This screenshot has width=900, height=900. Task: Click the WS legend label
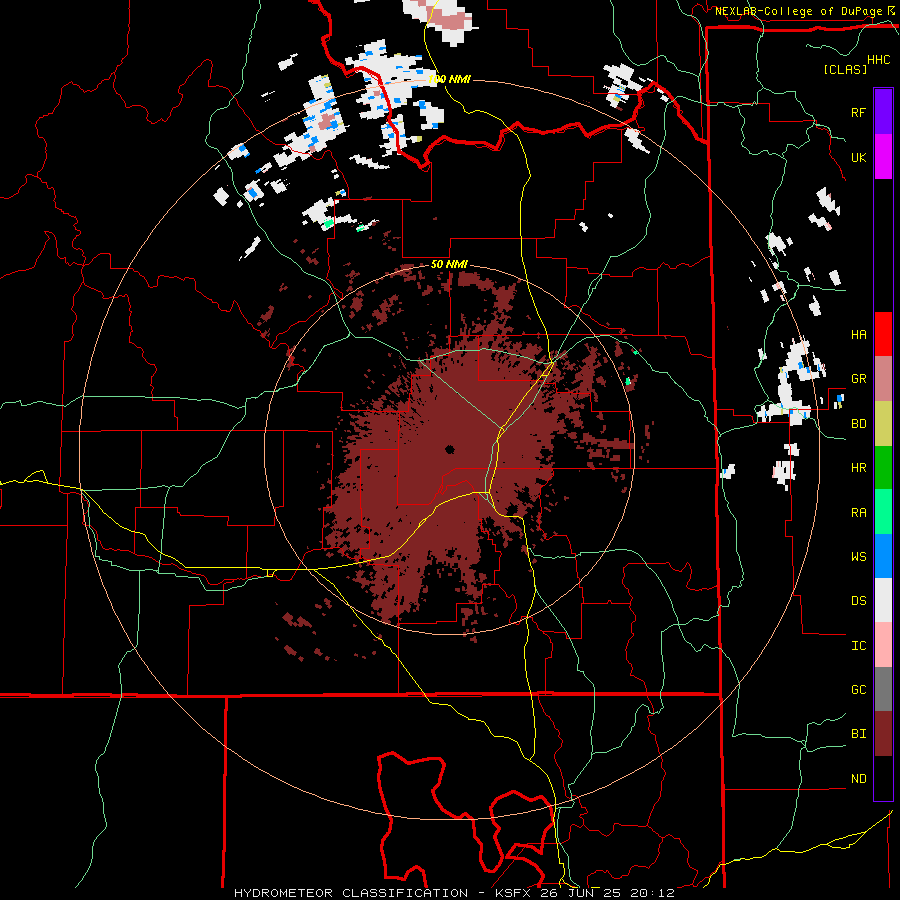coord(858,556)
